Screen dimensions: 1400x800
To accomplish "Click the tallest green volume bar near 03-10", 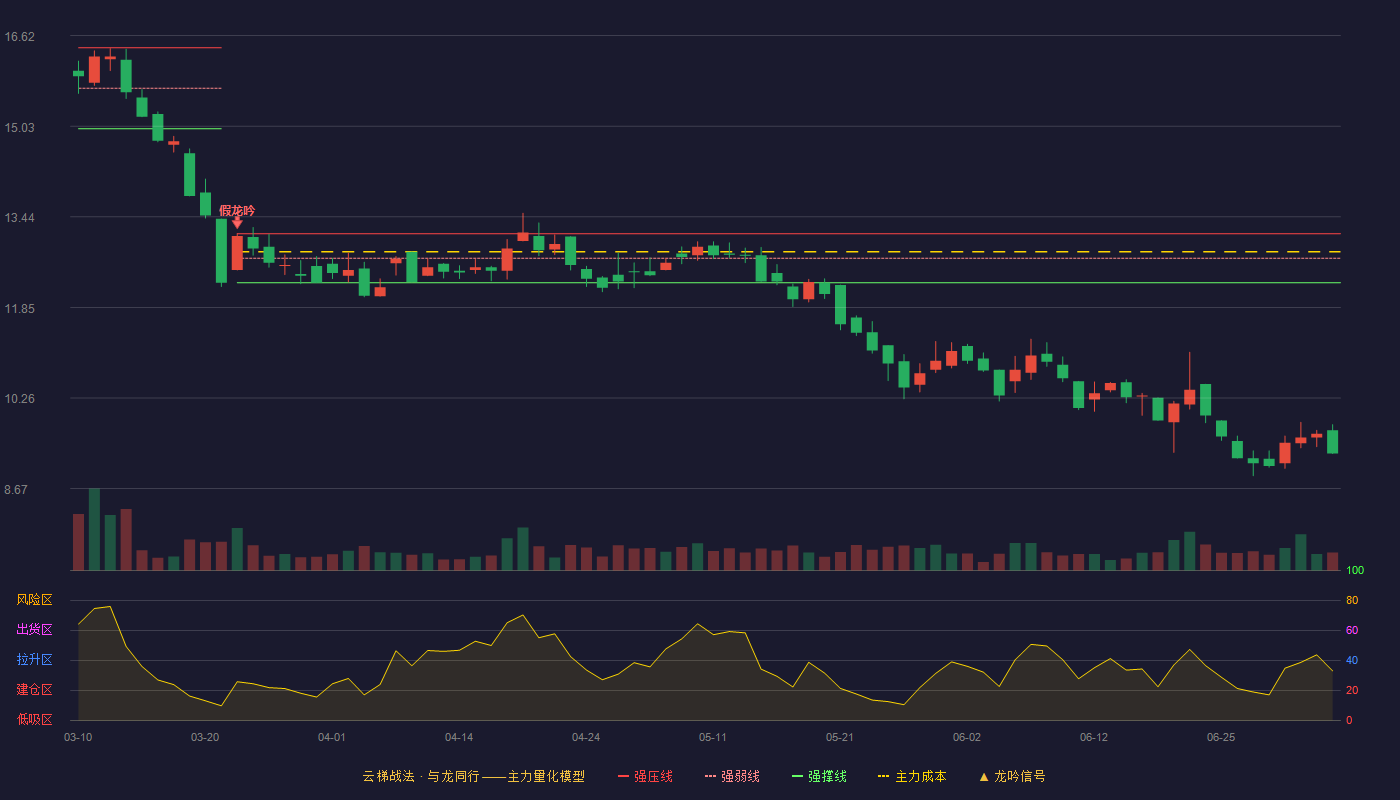I will point(94,529).
